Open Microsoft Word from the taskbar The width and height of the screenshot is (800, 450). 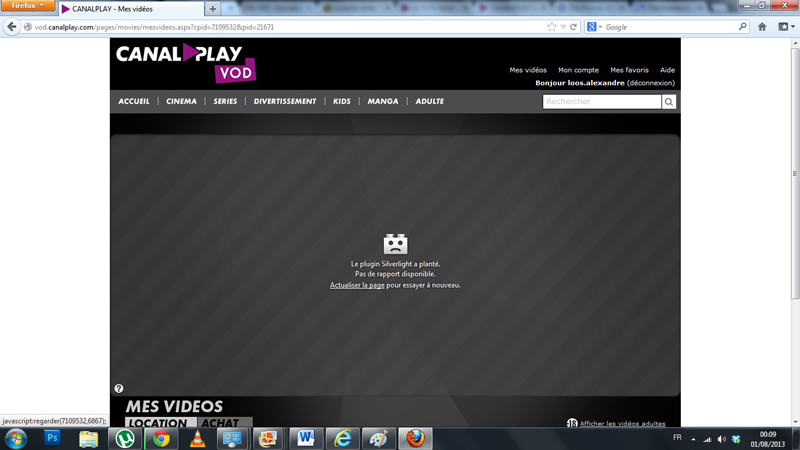[306, 439]
